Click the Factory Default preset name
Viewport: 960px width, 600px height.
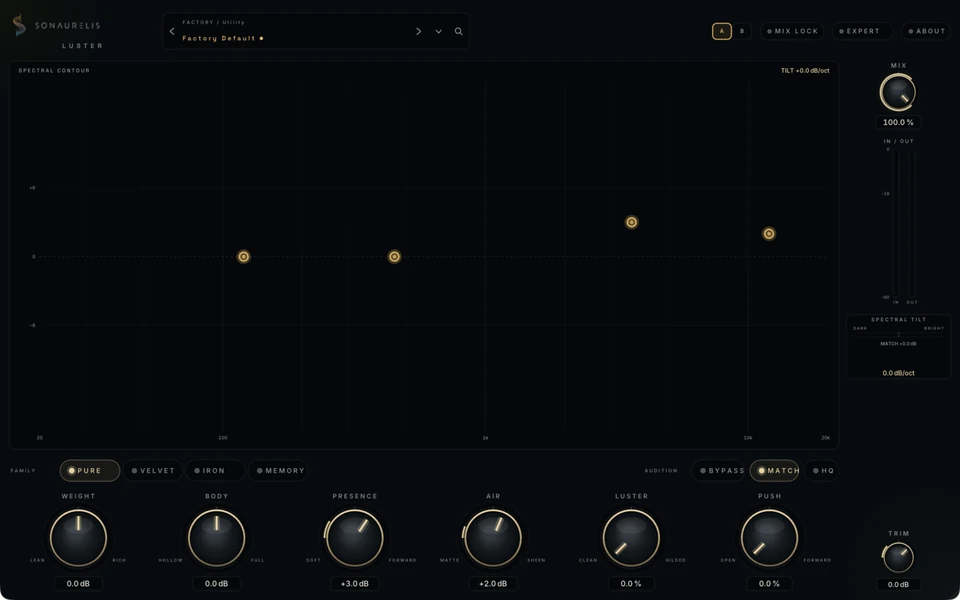point(219,38)
